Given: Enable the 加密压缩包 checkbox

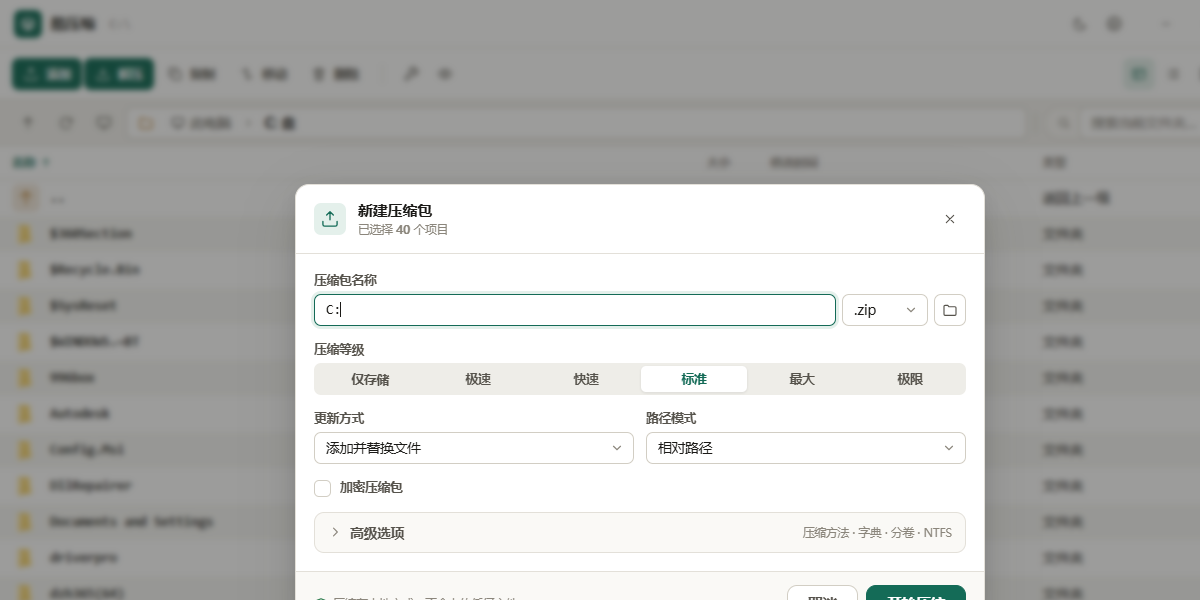Looking at the screenshot, I should coord(322,488).
